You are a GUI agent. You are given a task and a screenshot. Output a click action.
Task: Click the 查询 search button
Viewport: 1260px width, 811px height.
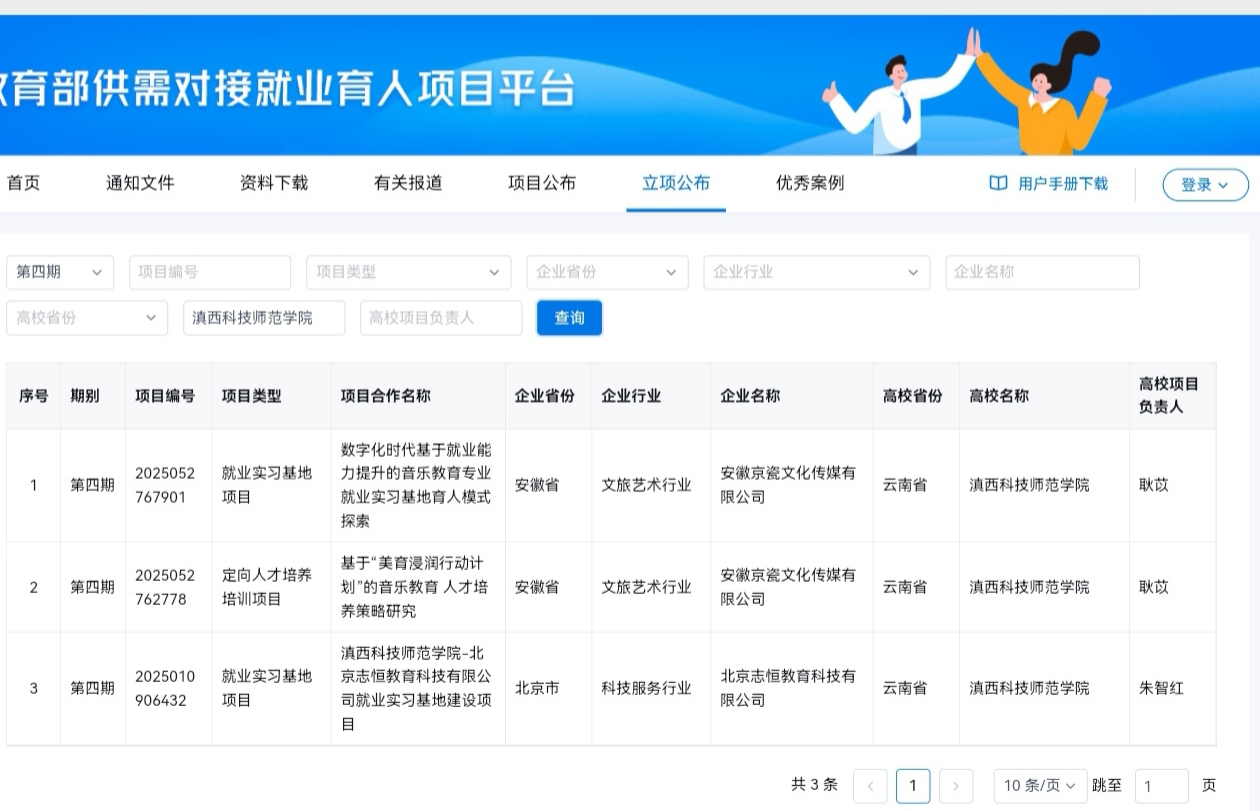tap(569, 318)
